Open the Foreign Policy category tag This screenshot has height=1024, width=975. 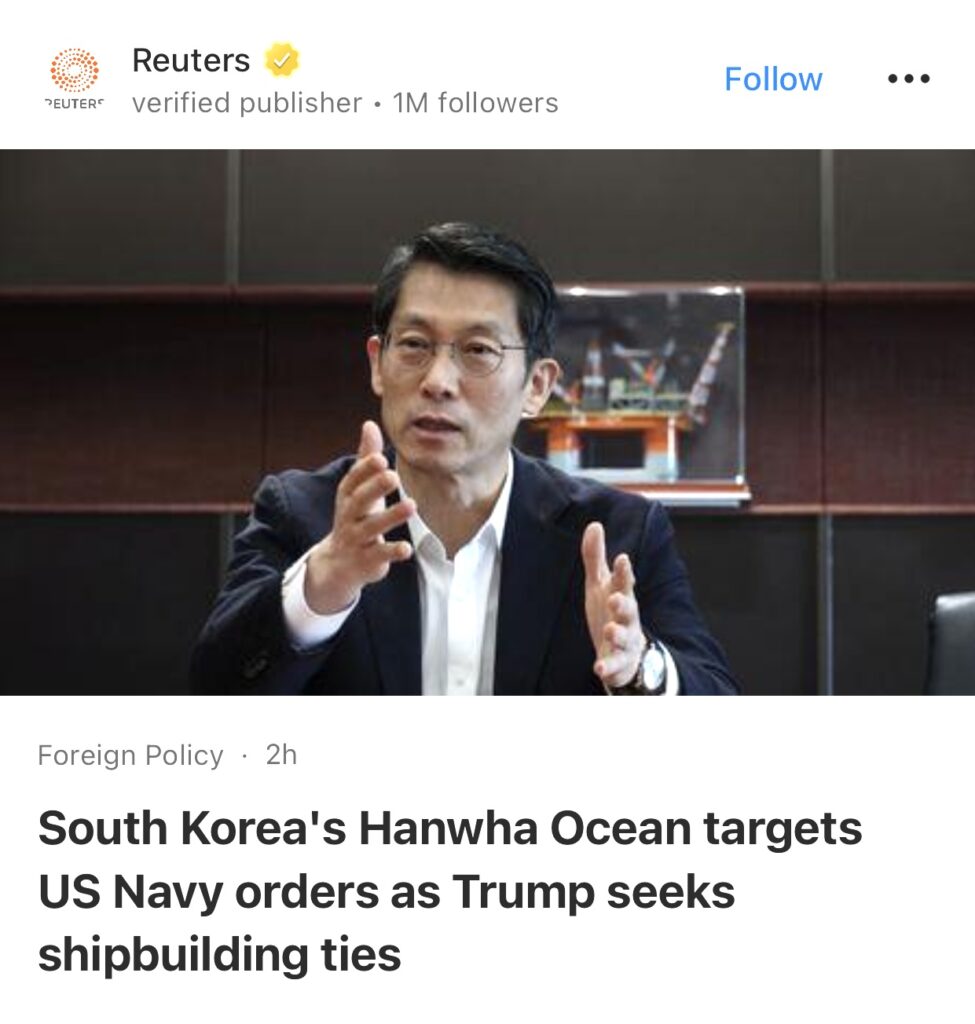131,755
